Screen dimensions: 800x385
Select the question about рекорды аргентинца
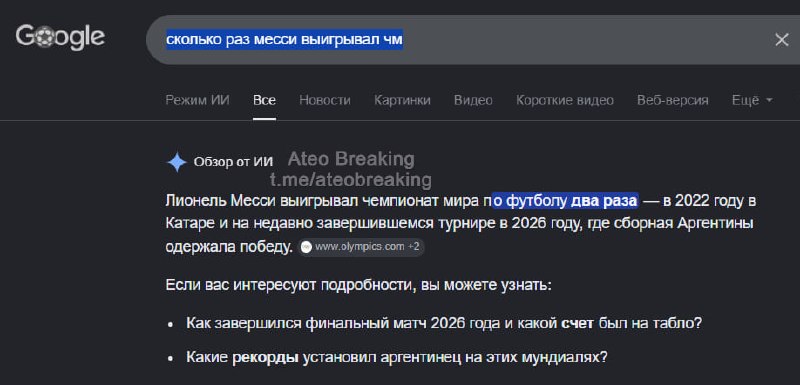(x=396, y=357)
